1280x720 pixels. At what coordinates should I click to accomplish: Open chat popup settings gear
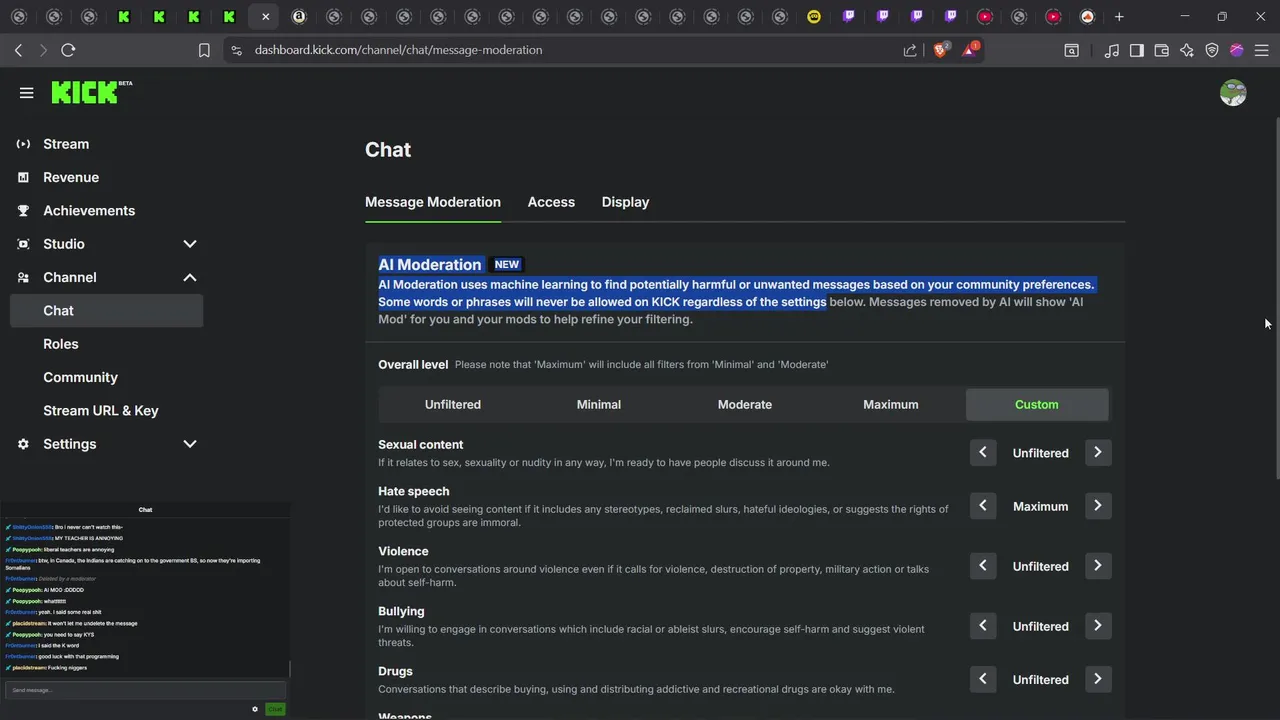(255, 709)
